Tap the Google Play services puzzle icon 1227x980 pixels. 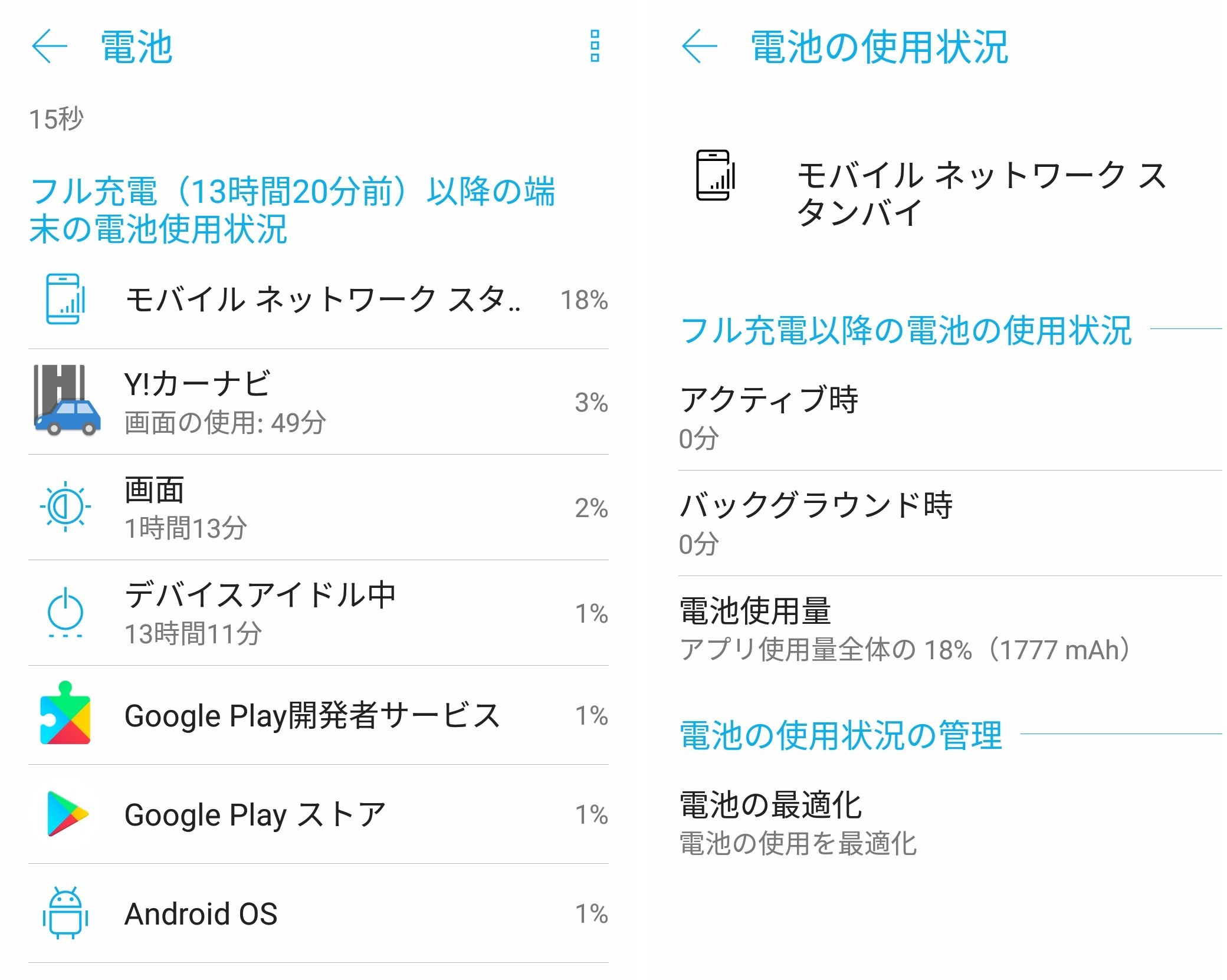[x=65, y=713]
